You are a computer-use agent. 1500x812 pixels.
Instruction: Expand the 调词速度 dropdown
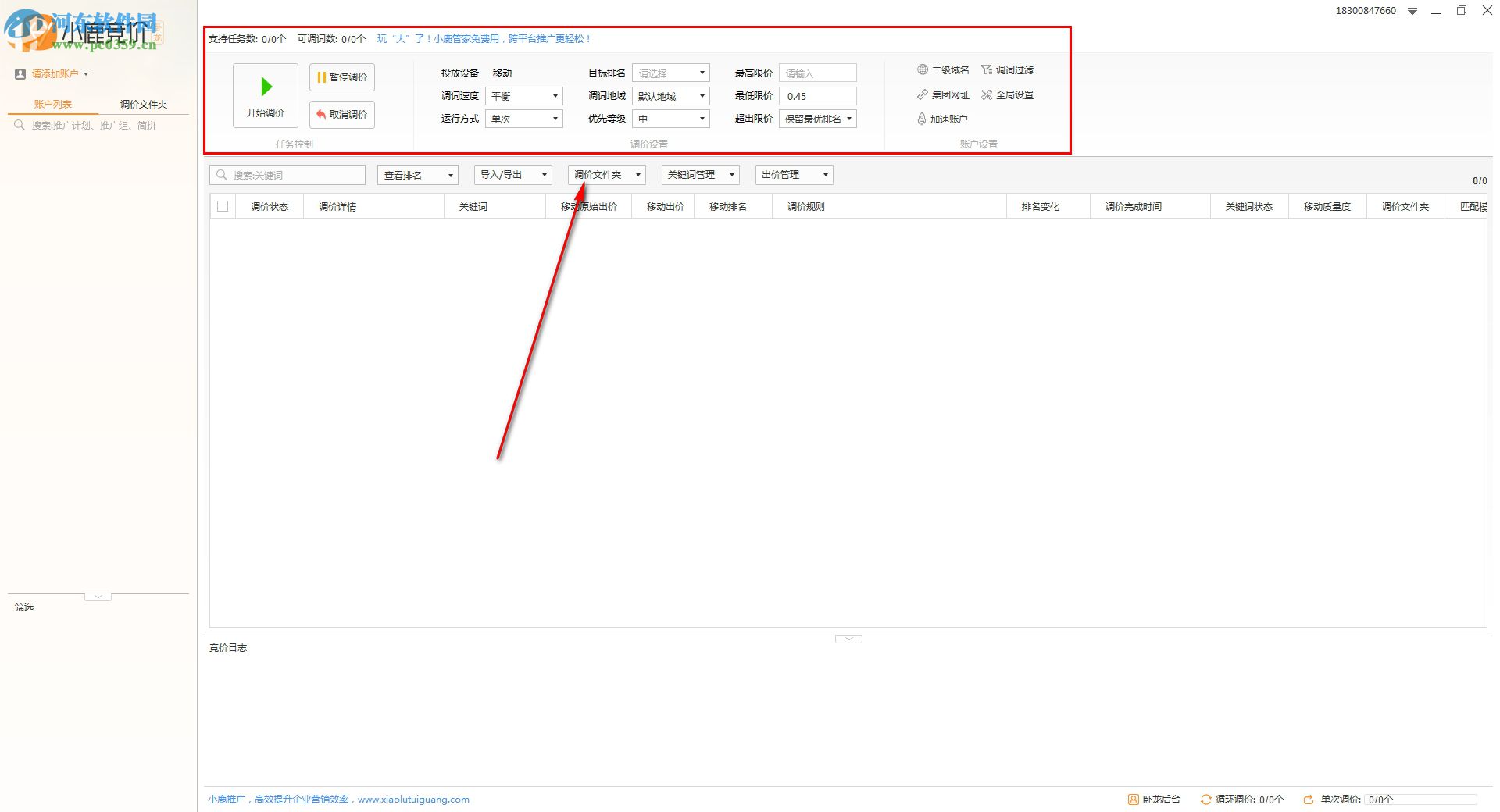524,96
